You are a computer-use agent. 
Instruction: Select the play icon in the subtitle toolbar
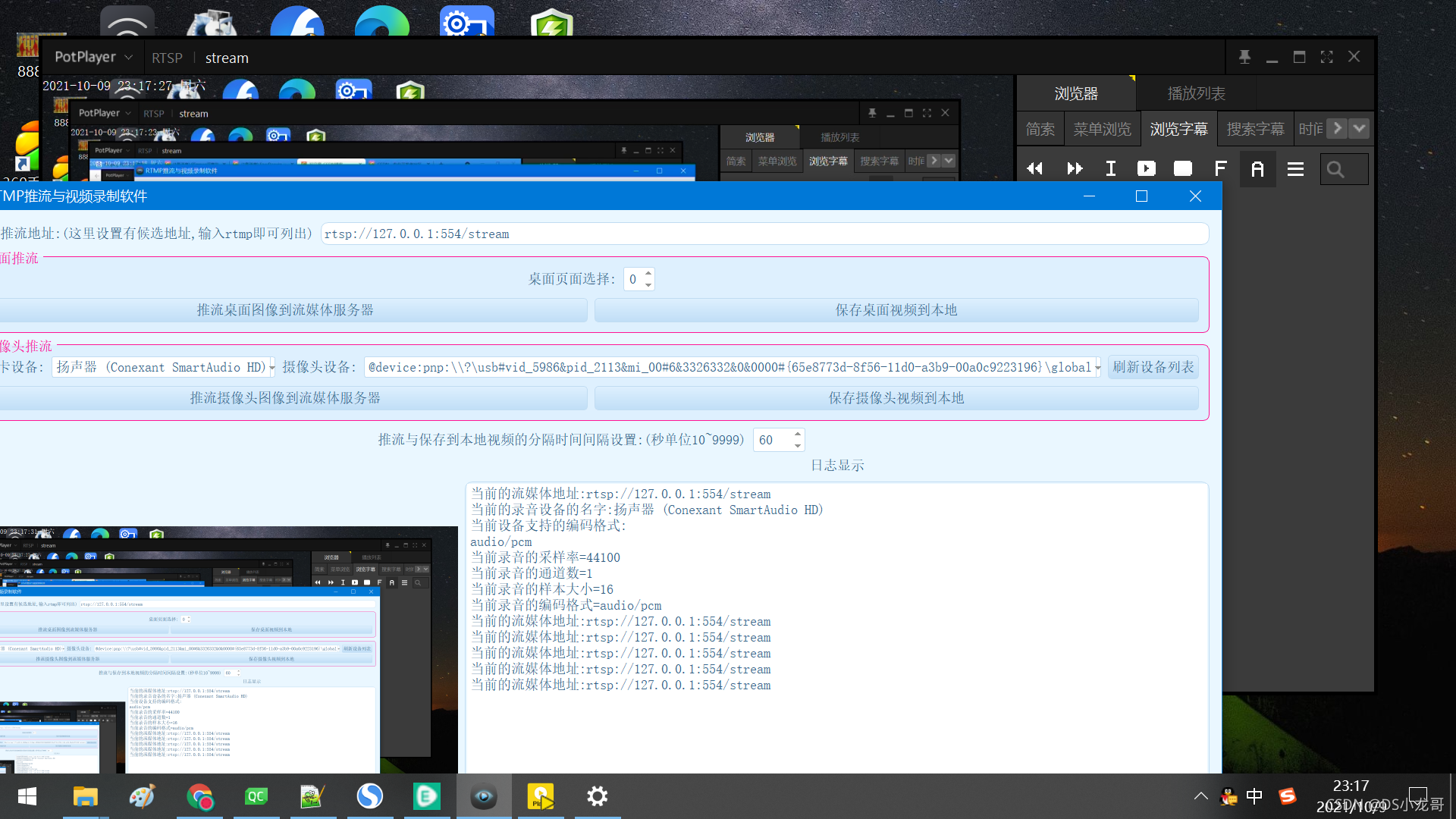click(1146, 168)
